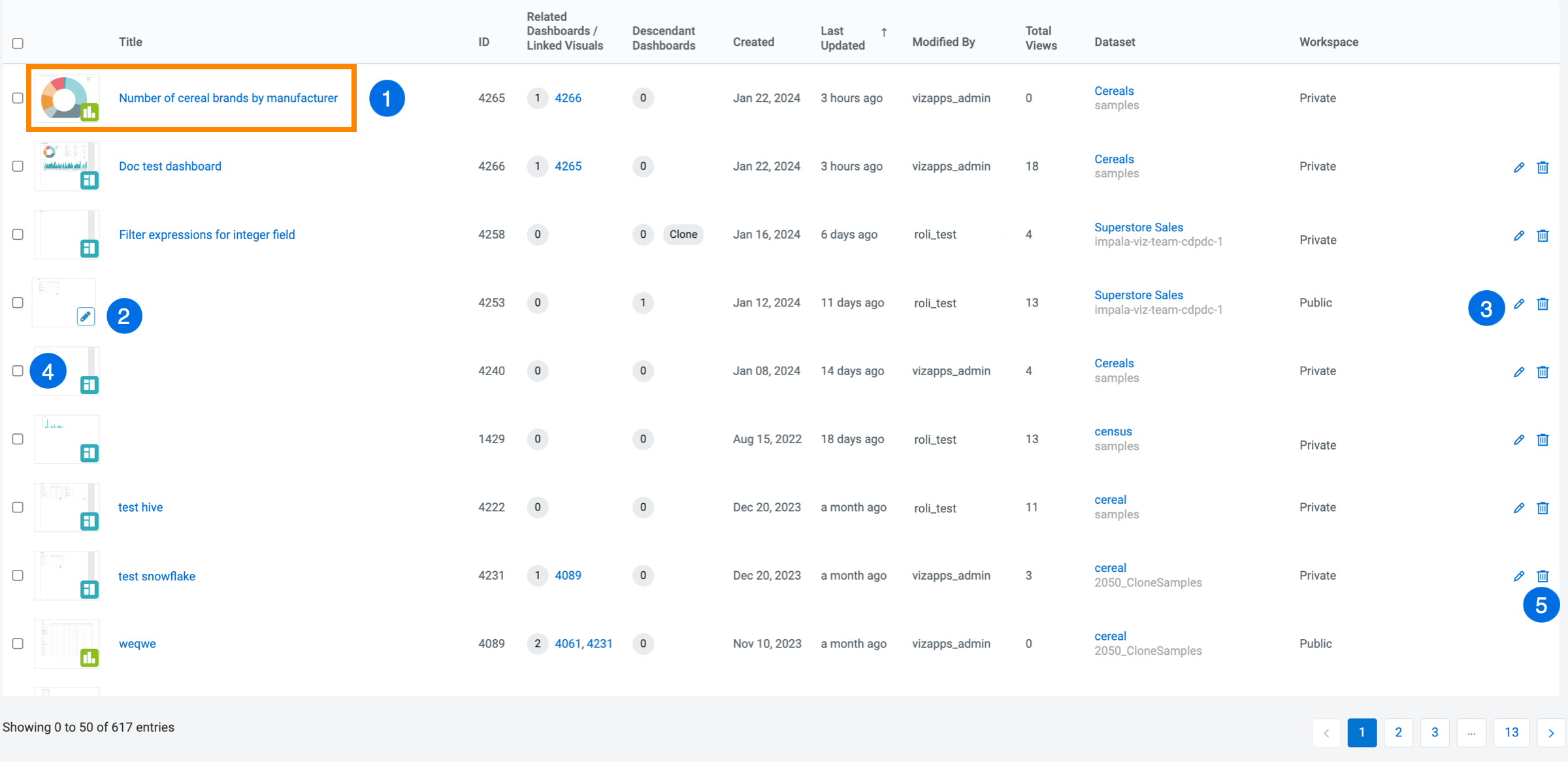
Task: Click the Last Updated sort arrow
Action: point(884,32)
